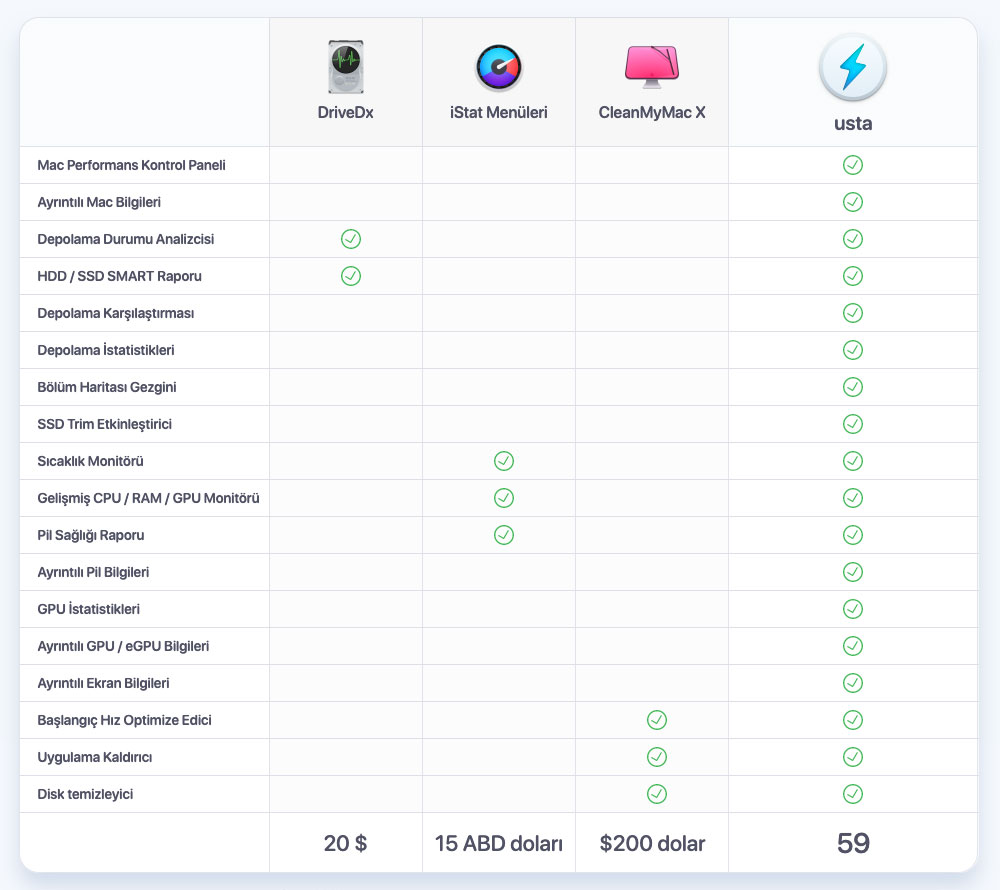1000x890 pixels.
Task: Click usta checkmark for SSD Trim Etkinleştirici
Action: pyautogui.click(x=853, y=424)
